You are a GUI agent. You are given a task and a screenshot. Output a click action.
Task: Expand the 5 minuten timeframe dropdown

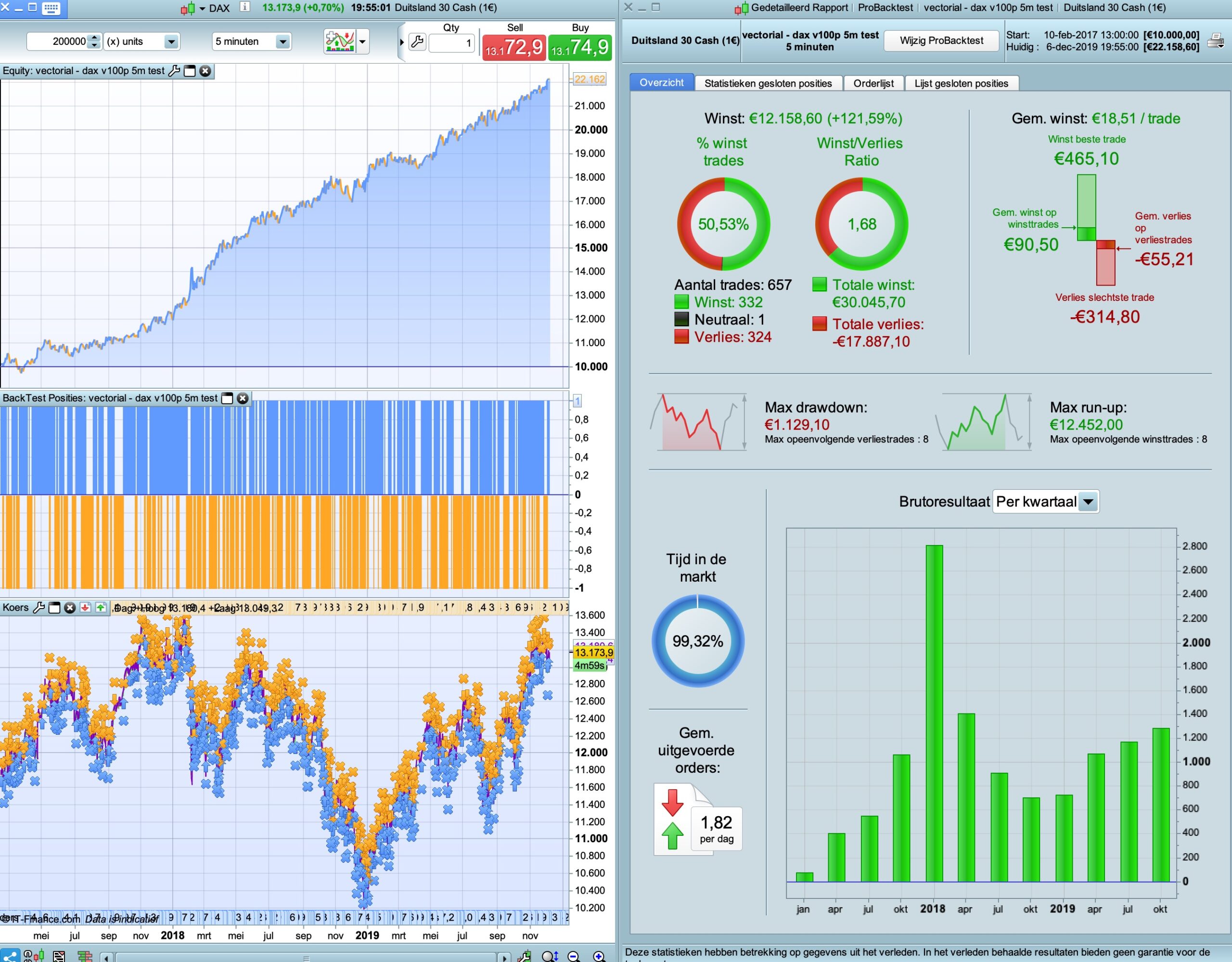click(282, 42)
